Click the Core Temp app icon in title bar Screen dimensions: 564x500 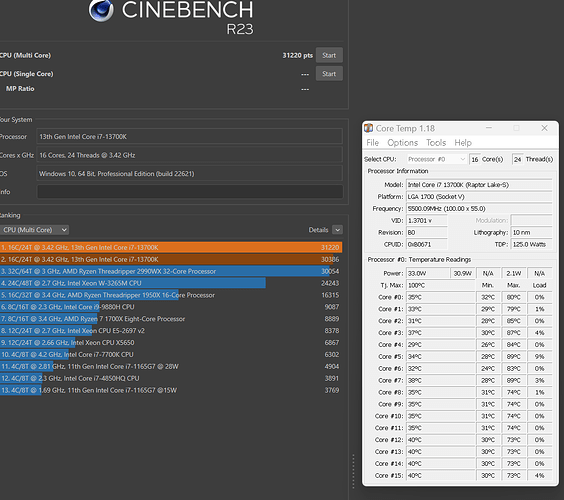[x=368, y=128]
